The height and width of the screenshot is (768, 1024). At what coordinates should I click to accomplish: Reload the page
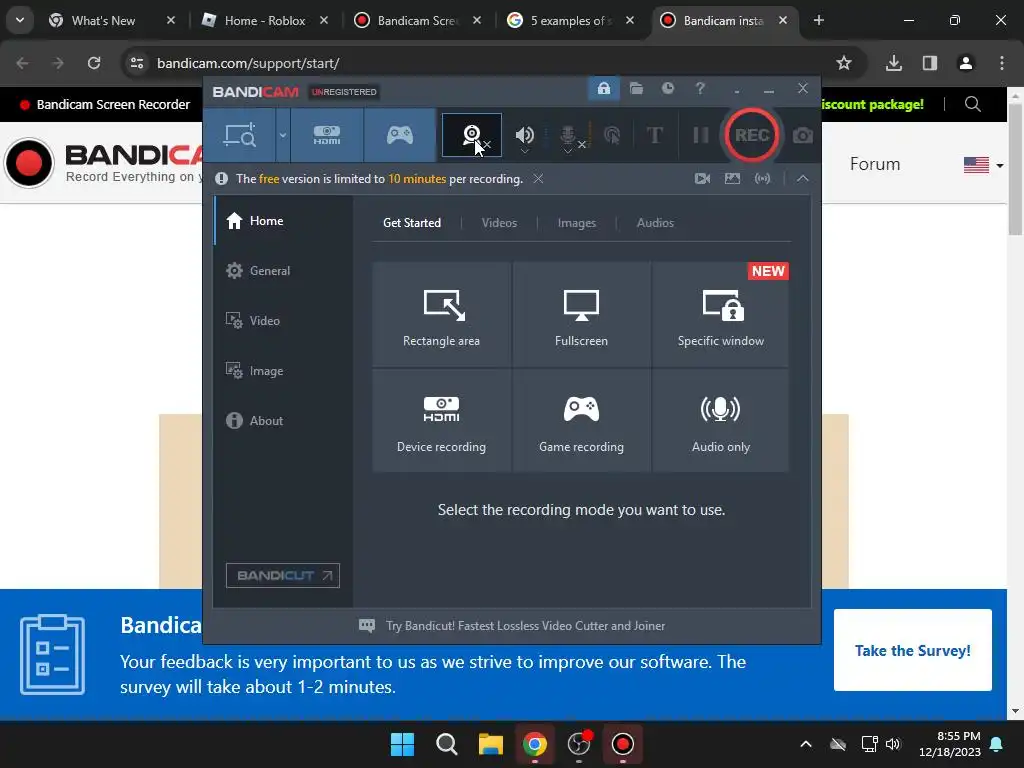point(94,63)
